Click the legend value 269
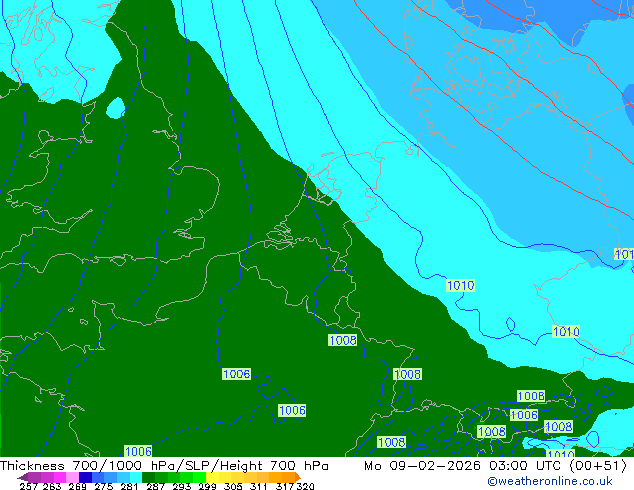Viewport: 634px width, 490px height. click(x=78, y=486)
